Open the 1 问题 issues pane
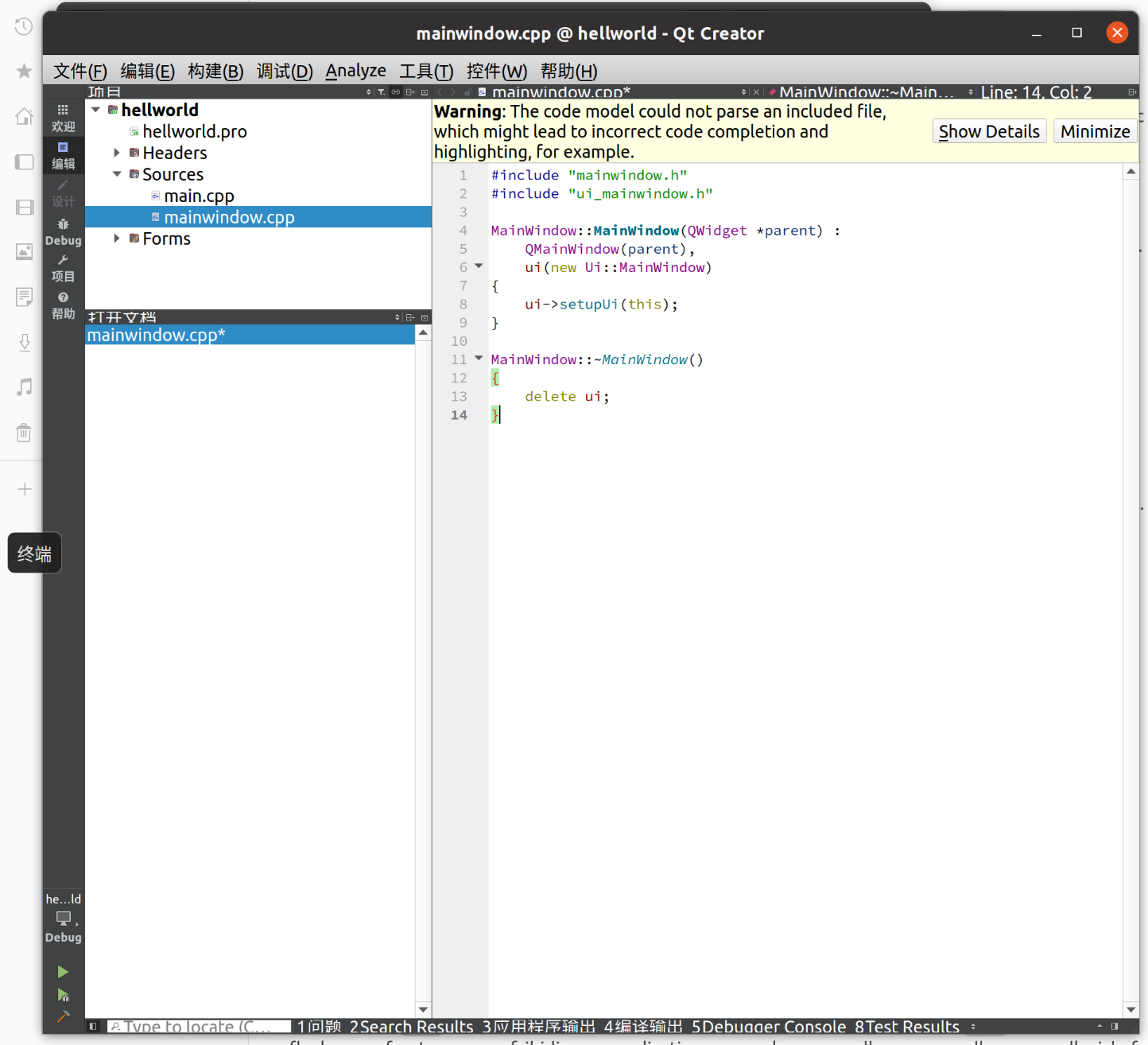 319,1027
